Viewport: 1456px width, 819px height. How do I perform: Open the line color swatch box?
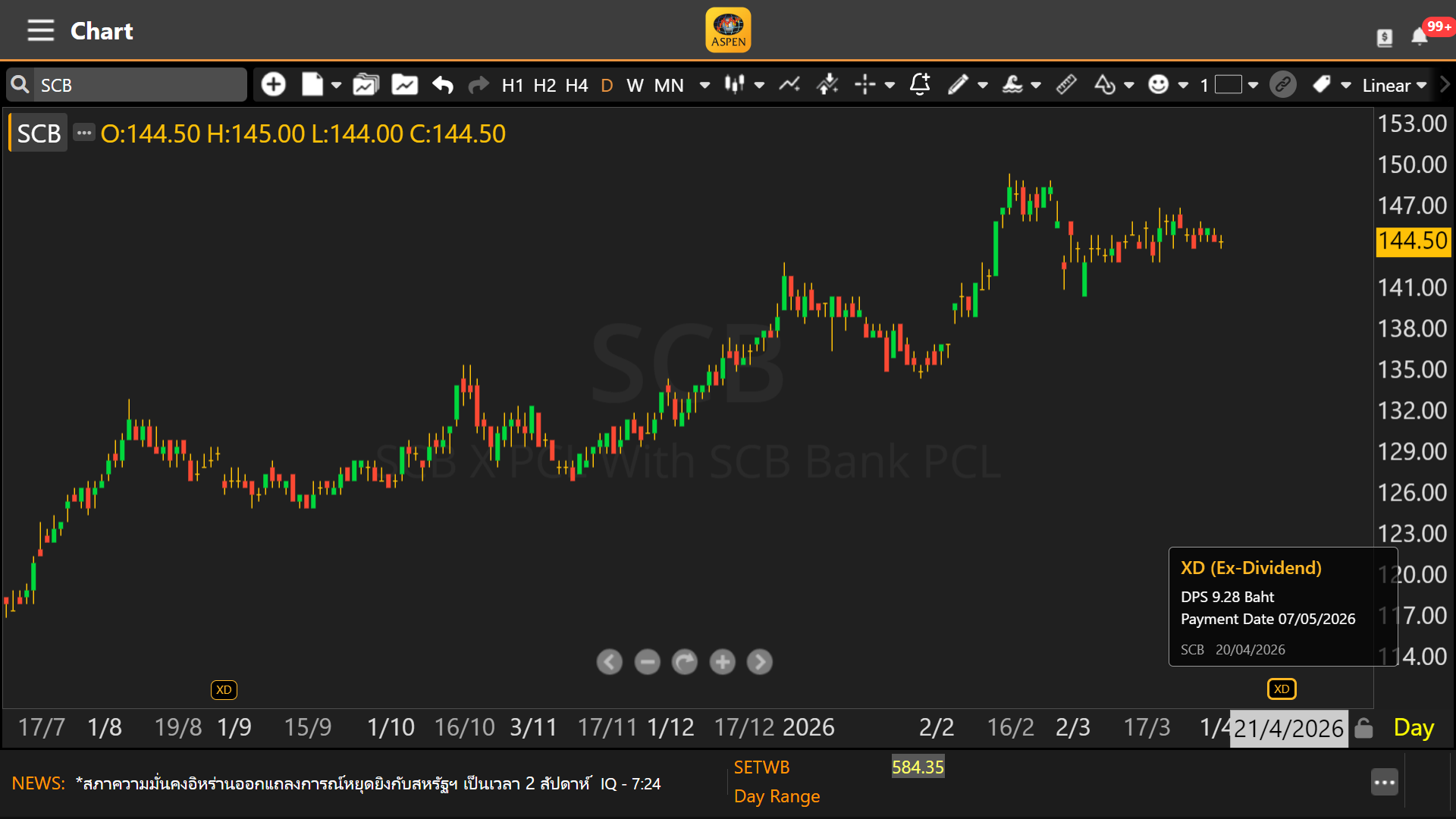tap(1228, 85)
